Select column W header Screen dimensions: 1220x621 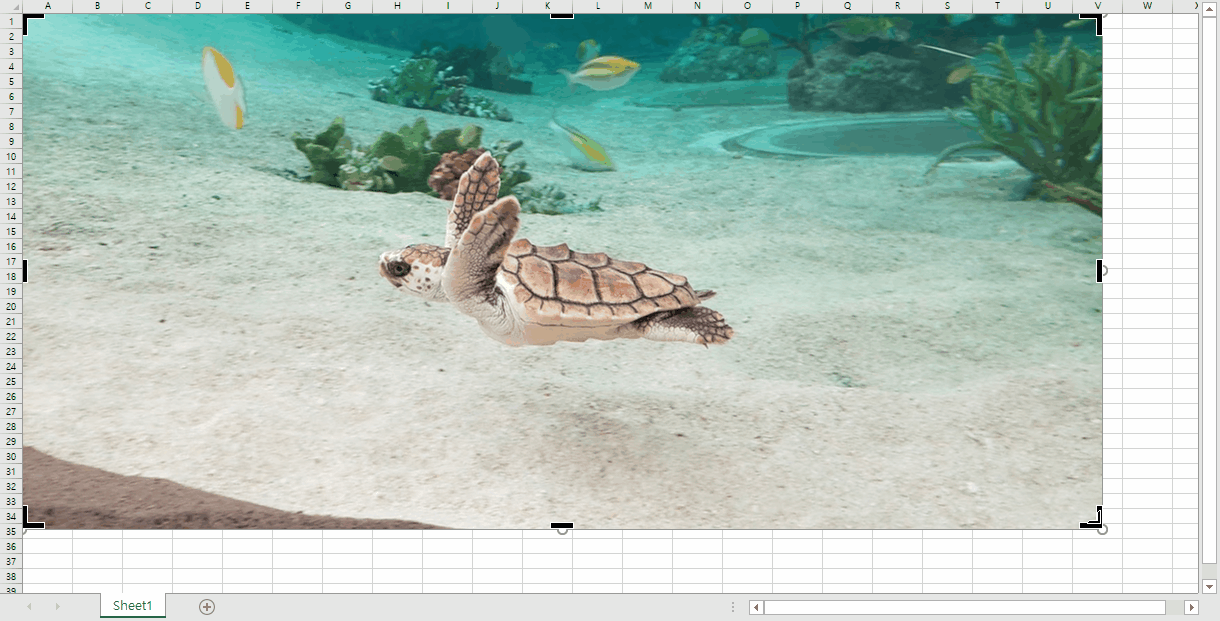click(x=1148, y=6)
